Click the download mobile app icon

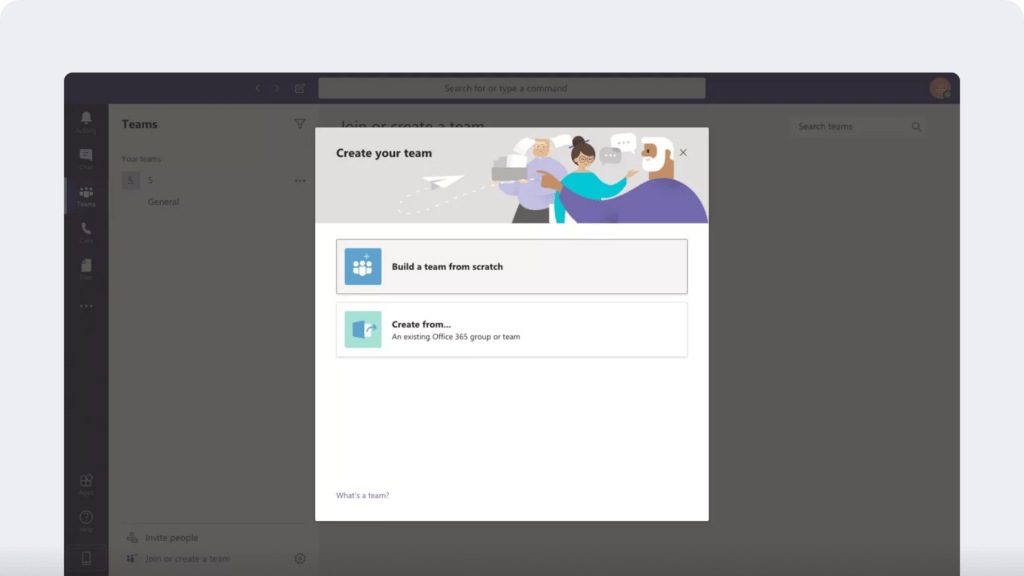point(86,558)
